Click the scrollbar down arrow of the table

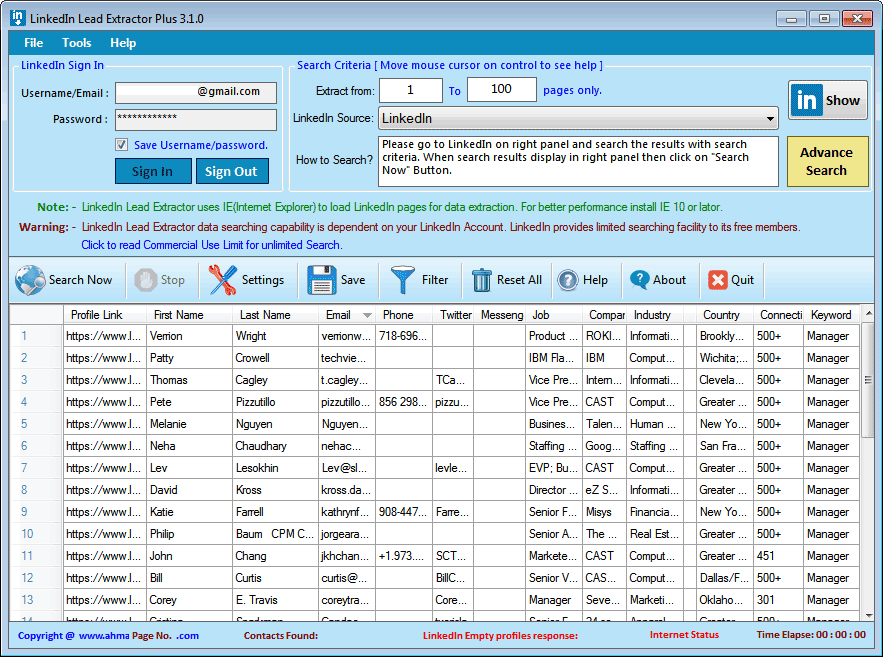pyautogui.click(x=868, y=615)
